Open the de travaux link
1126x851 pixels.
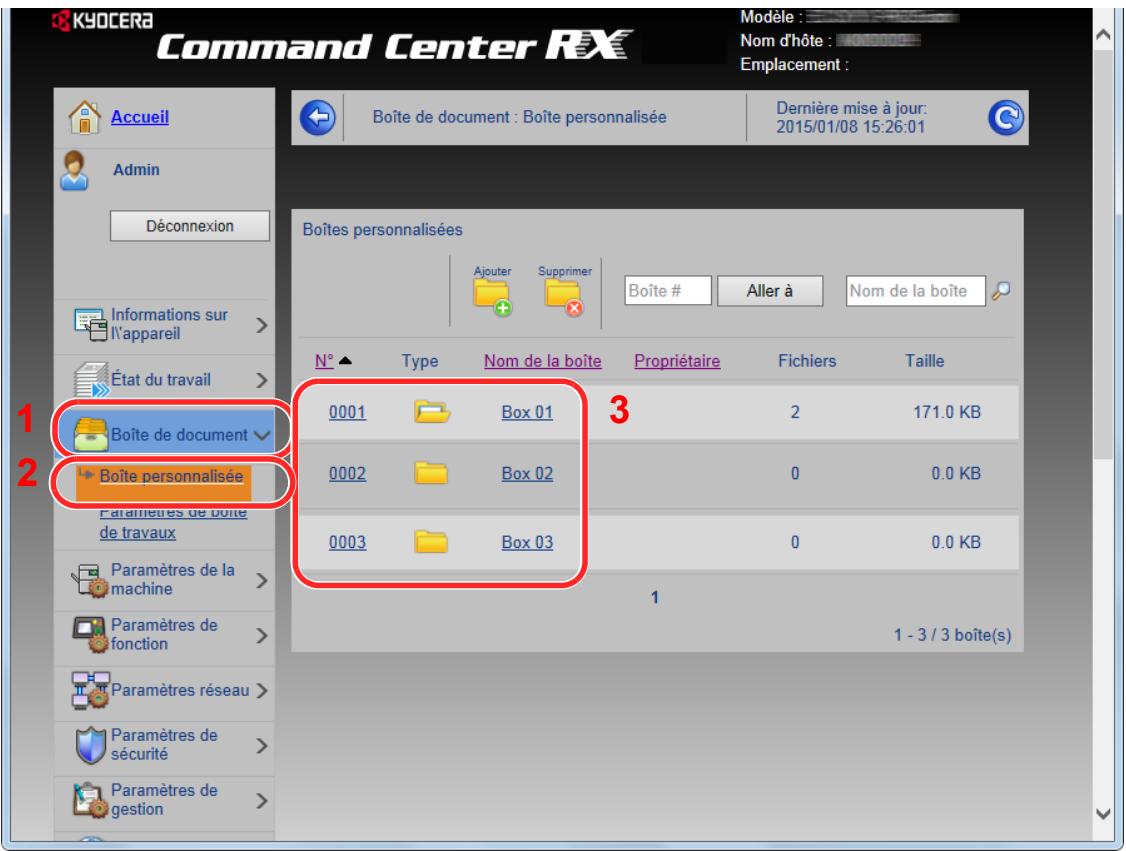point(138,533)
